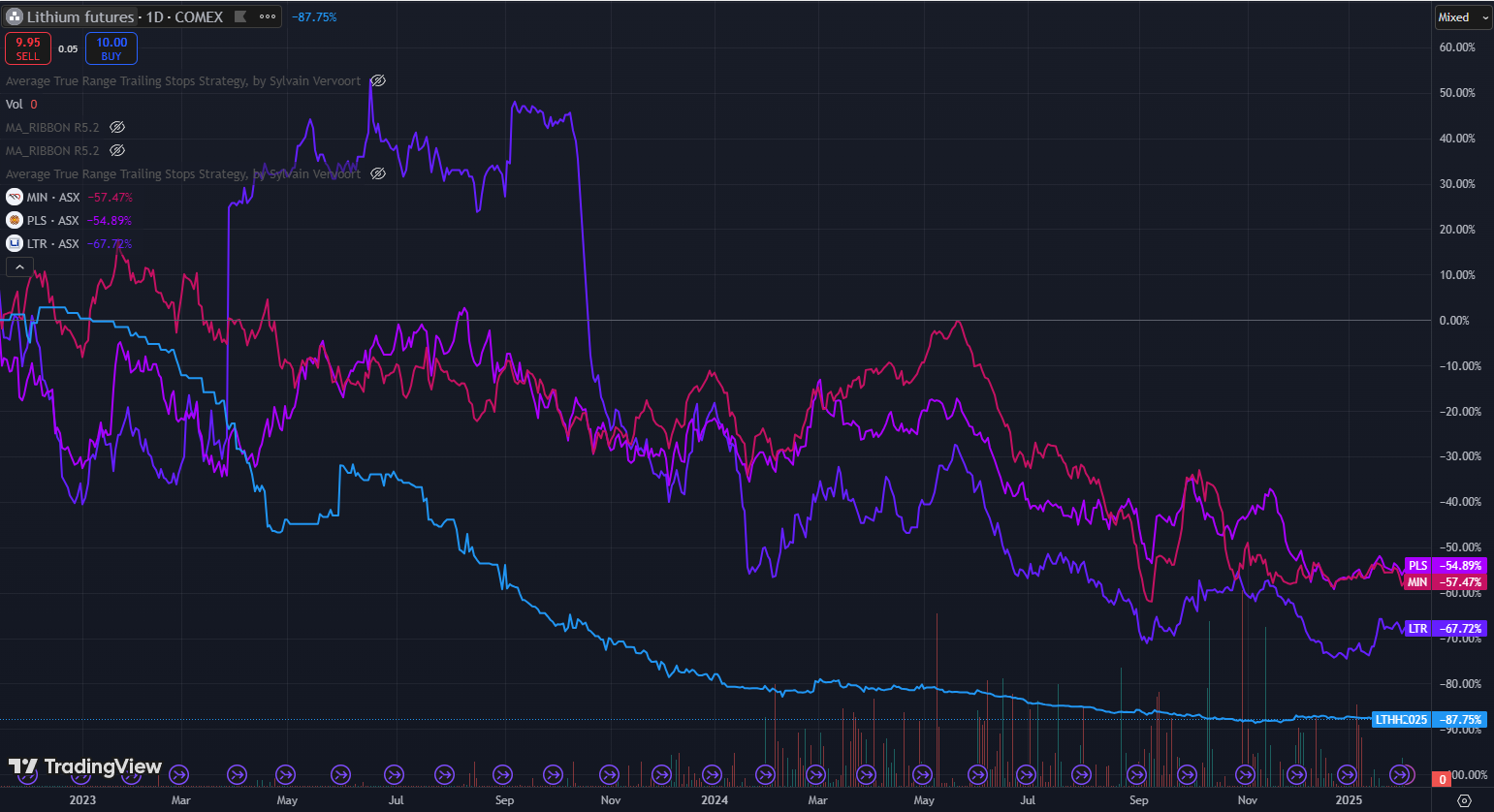Unhide the first MA_RIBBON R5.2 indicator

[117, 127]
